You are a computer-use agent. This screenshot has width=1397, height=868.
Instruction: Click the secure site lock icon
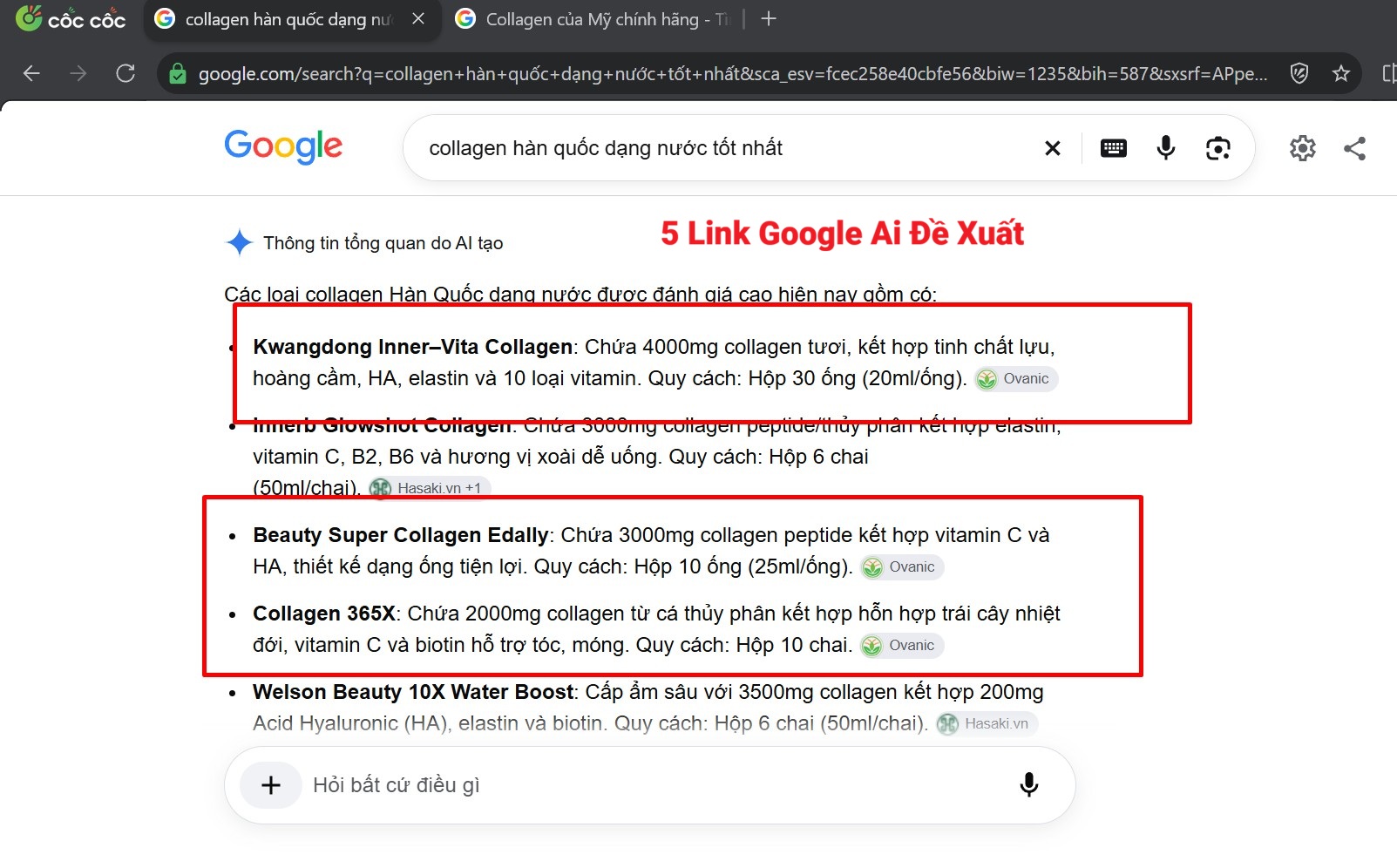(x=178, y=74)
